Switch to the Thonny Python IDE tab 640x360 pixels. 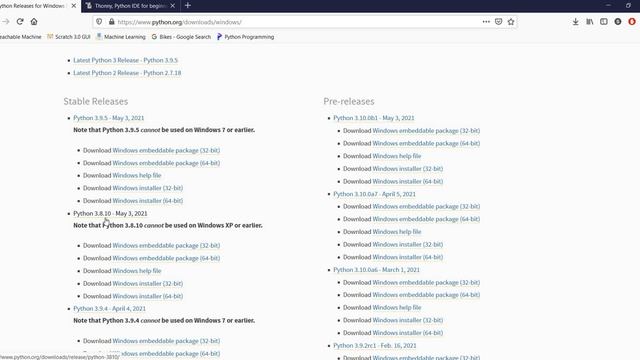pyautogui.click(x=131, y=6)
